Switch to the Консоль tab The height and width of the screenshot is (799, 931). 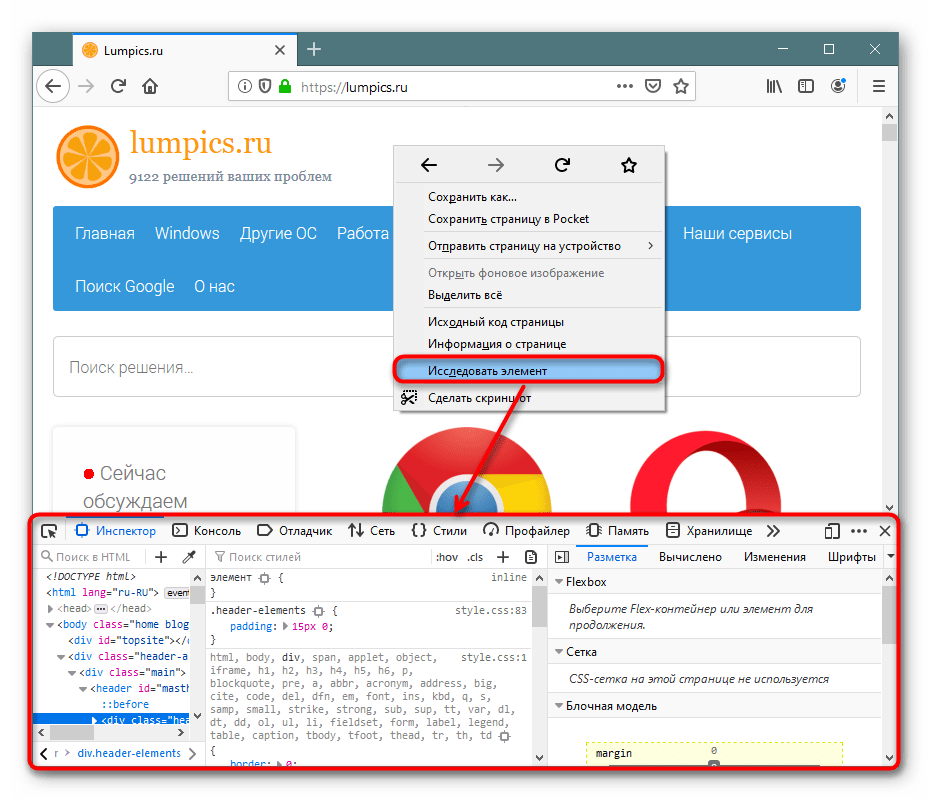[207, 531]
